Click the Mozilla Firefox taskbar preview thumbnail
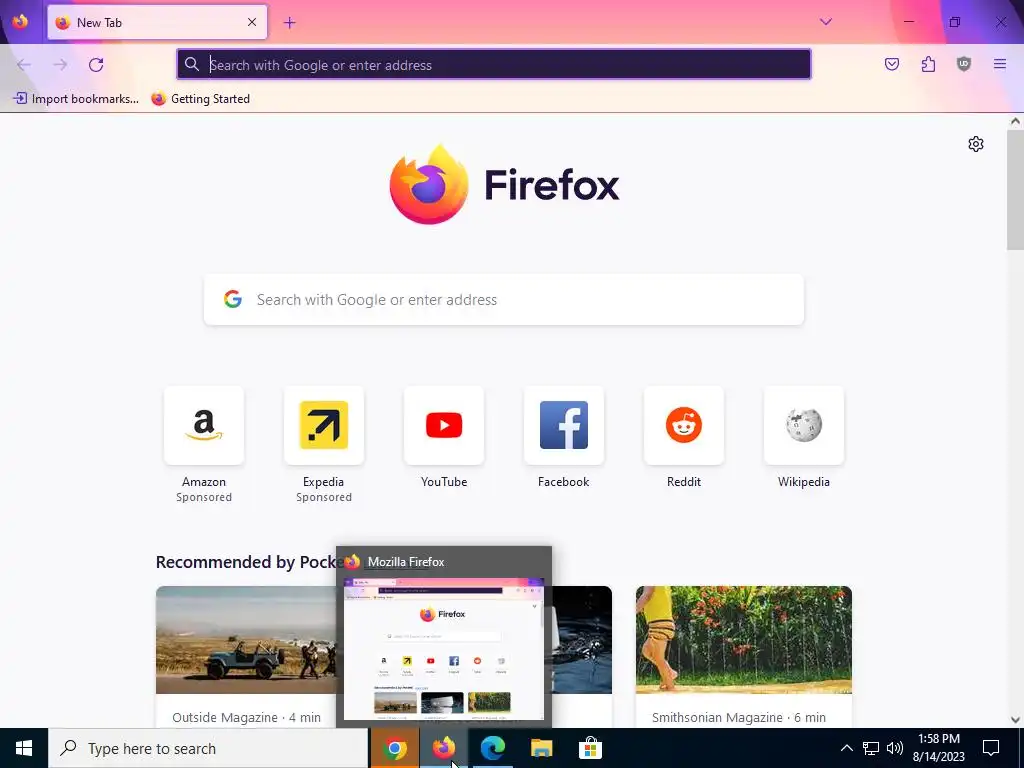 pos(443,648)
